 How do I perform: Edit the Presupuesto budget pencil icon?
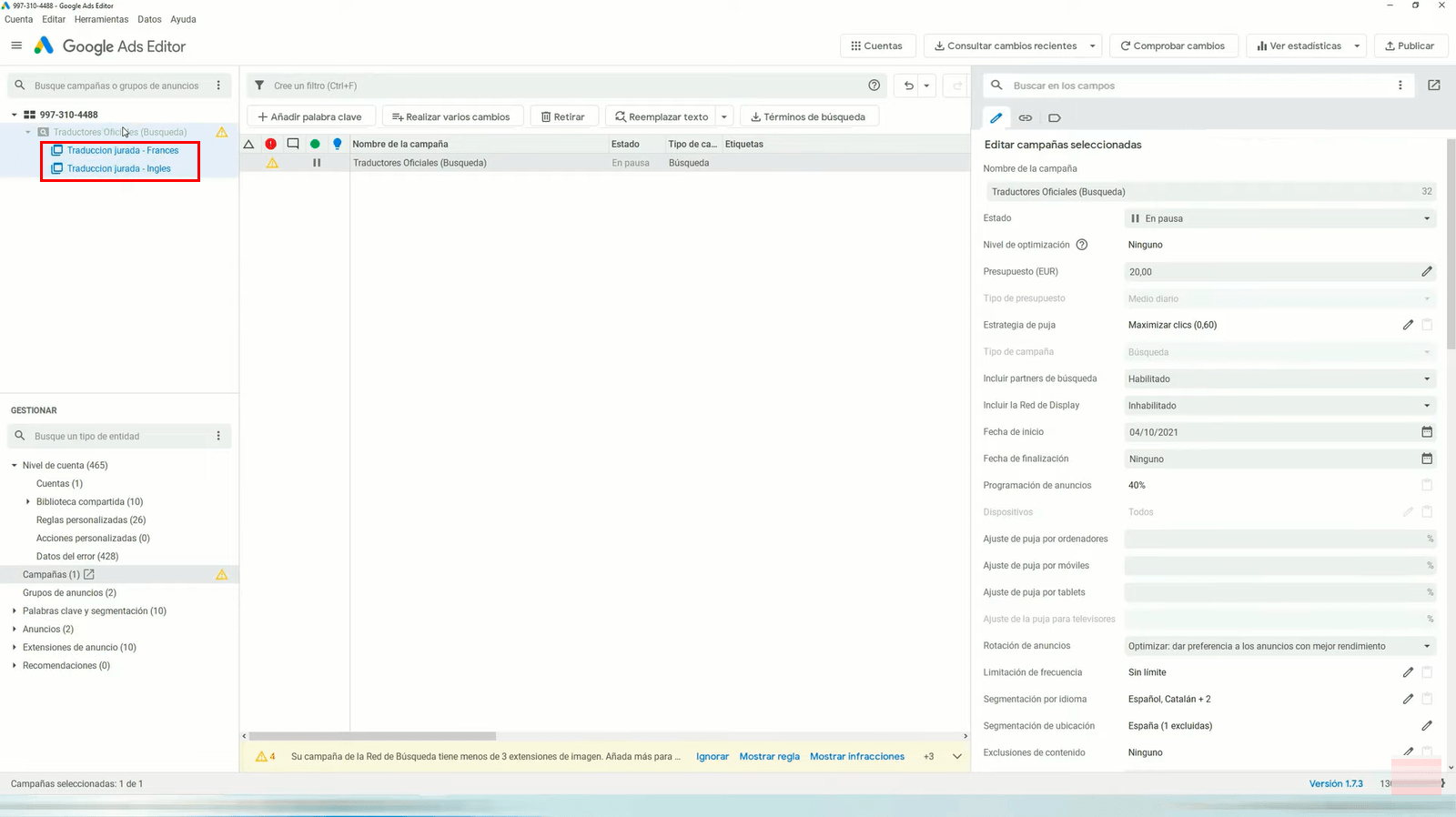tap(1427, 271)
